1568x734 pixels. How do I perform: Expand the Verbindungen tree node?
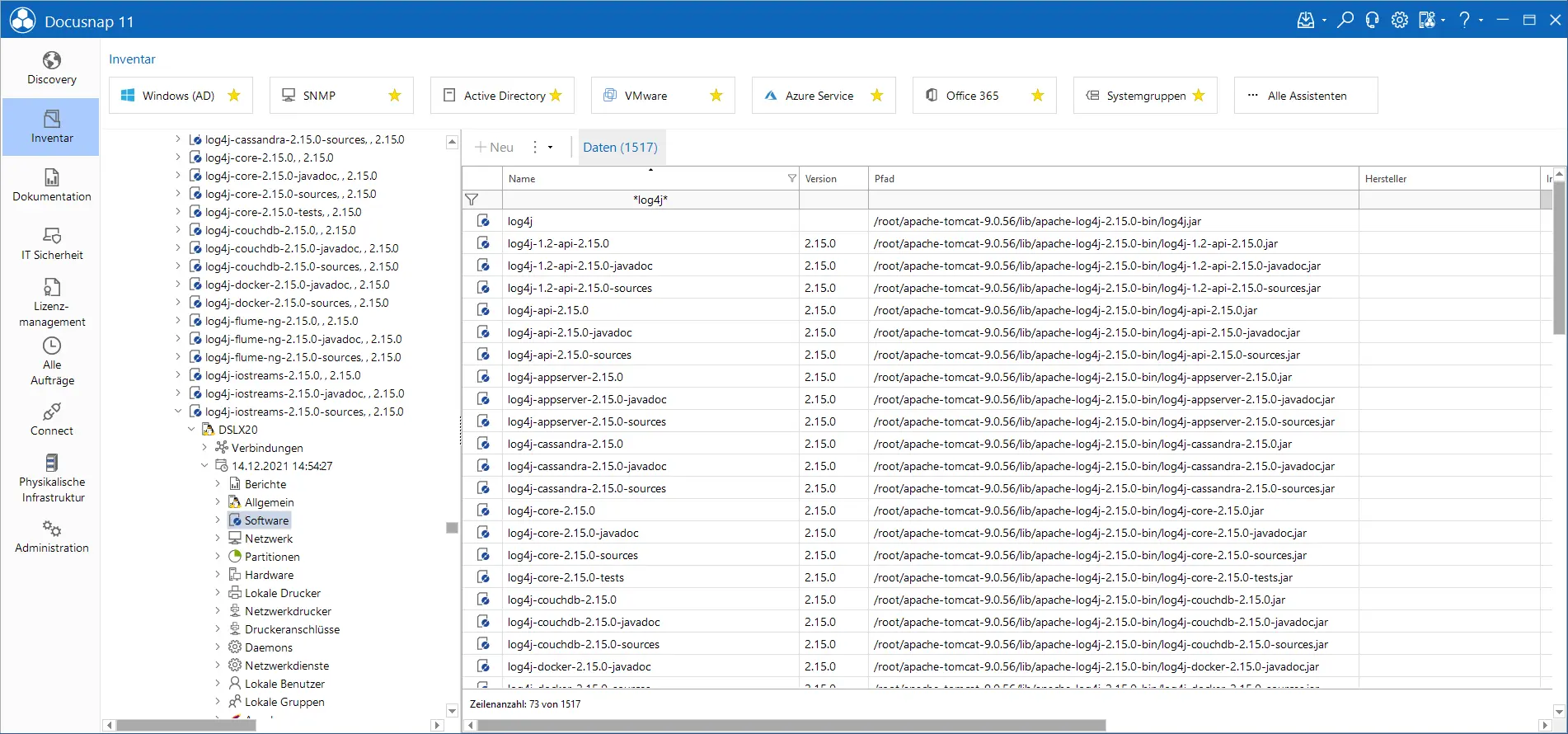[204, 448]
